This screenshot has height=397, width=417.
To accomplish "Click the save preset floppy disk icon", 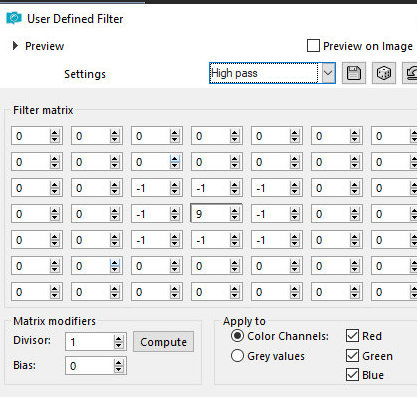I will (x=354, y=73).
